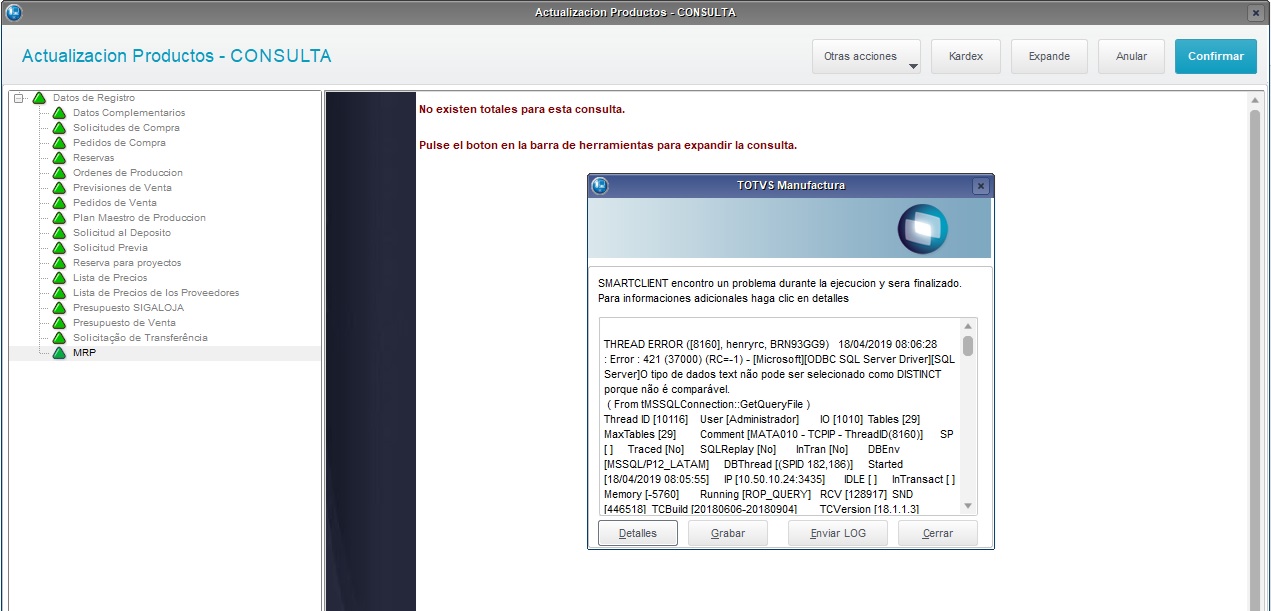Select Solicitudes de Compra tree item
Viewport: 1271px width, 611px height.
[x=126, y=128]
